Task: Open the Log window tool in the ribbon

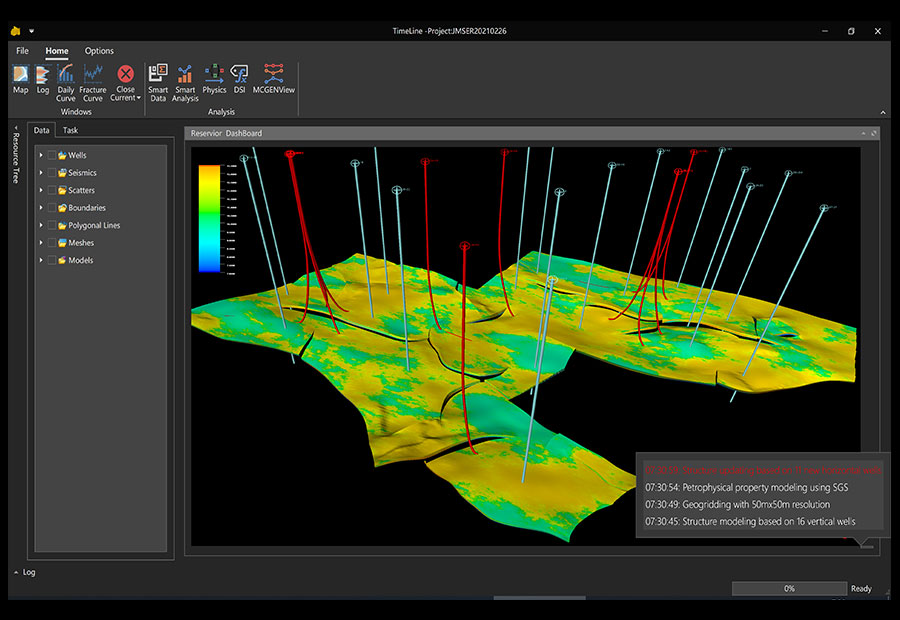Action: [42, 79]
